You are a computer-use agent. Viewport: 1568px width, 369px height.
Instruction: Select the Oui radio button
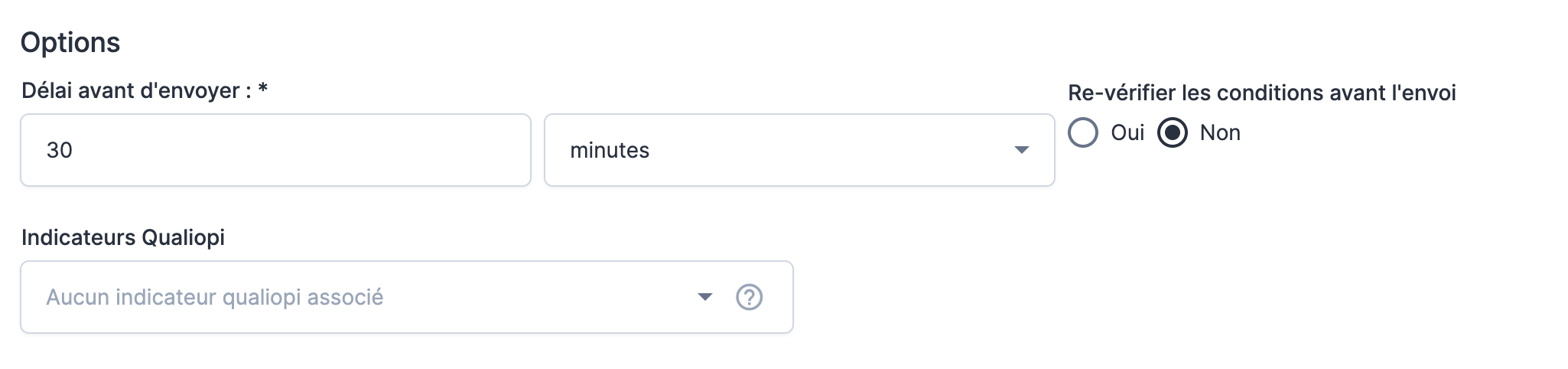point(1083,132)
